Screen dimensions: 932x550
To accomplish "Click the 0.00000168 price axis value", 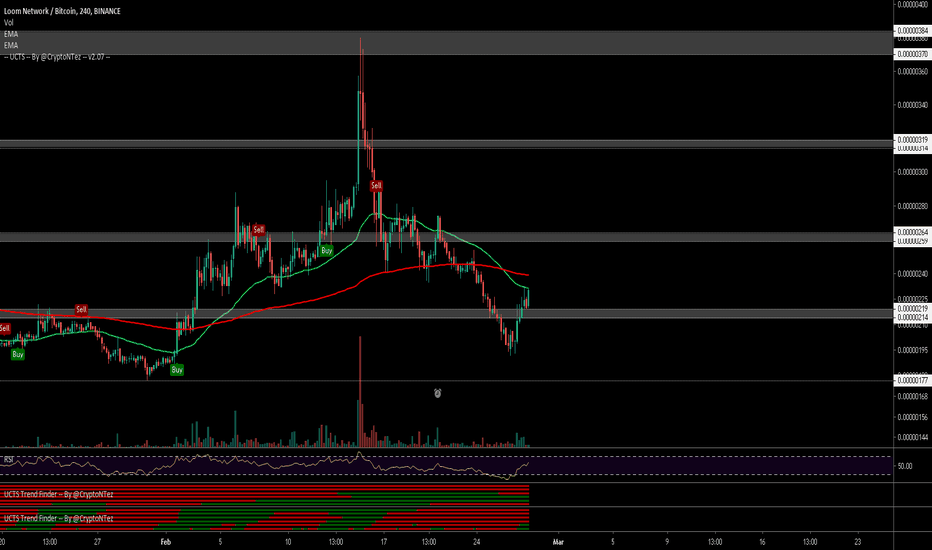I will point(912,396).
